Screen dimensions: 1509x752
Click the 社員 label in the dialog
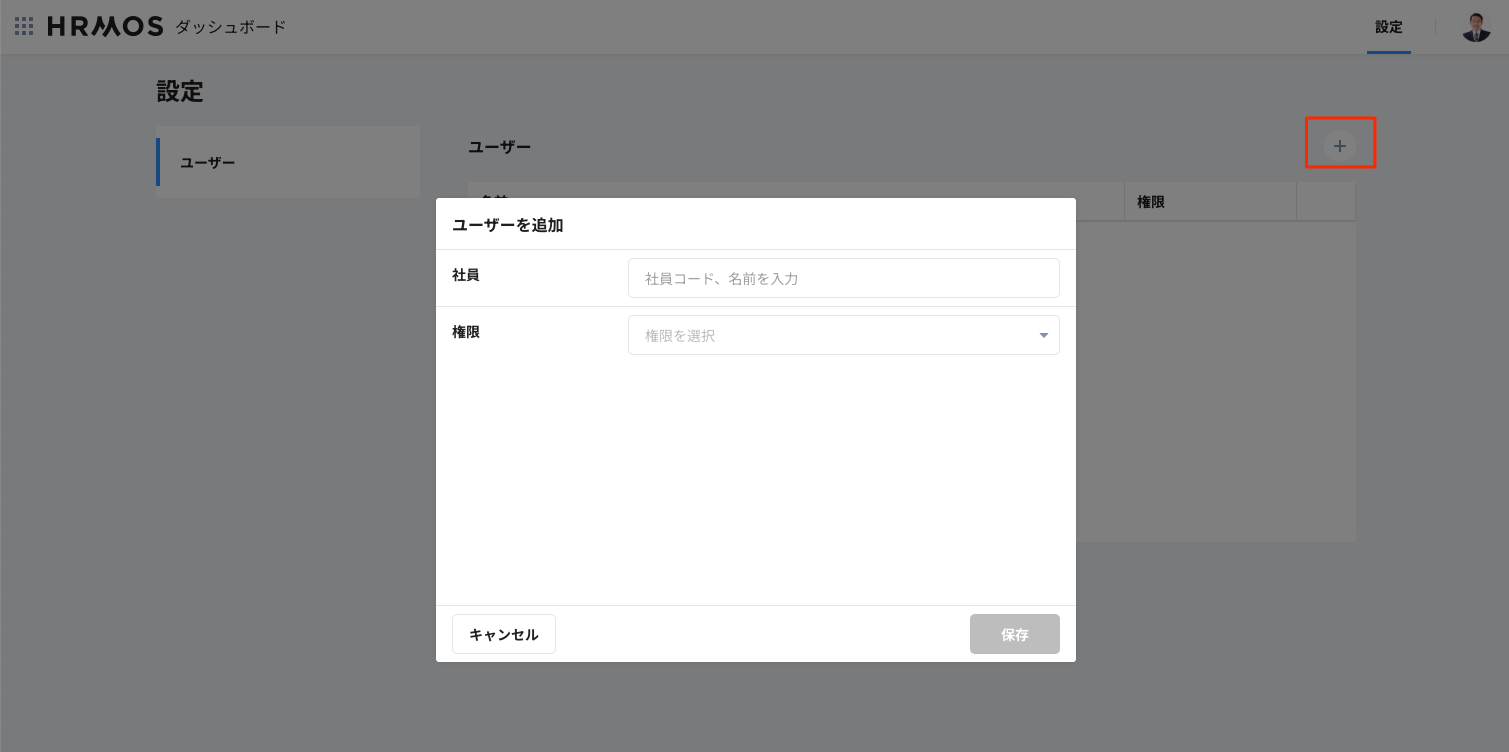(x=465, y=274)
